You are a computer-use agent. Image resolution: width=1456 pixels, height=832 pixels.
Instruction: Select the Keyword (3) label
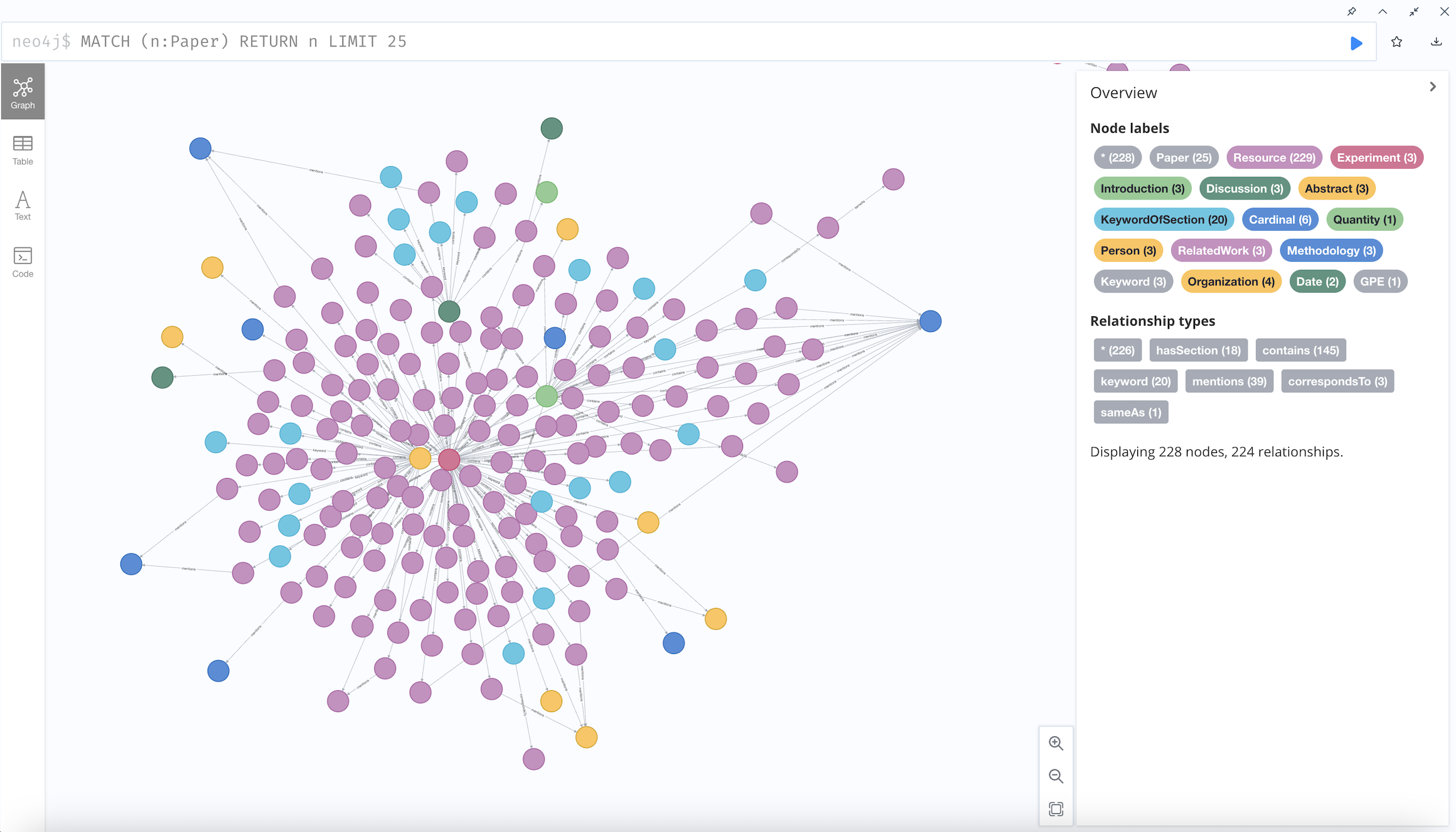click(x=1133, y=282)
